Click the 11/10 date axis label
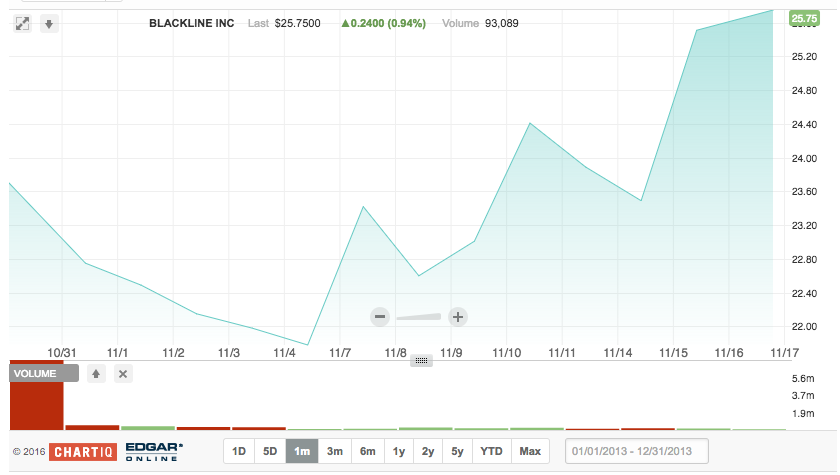840x475 pixels. 506,353
